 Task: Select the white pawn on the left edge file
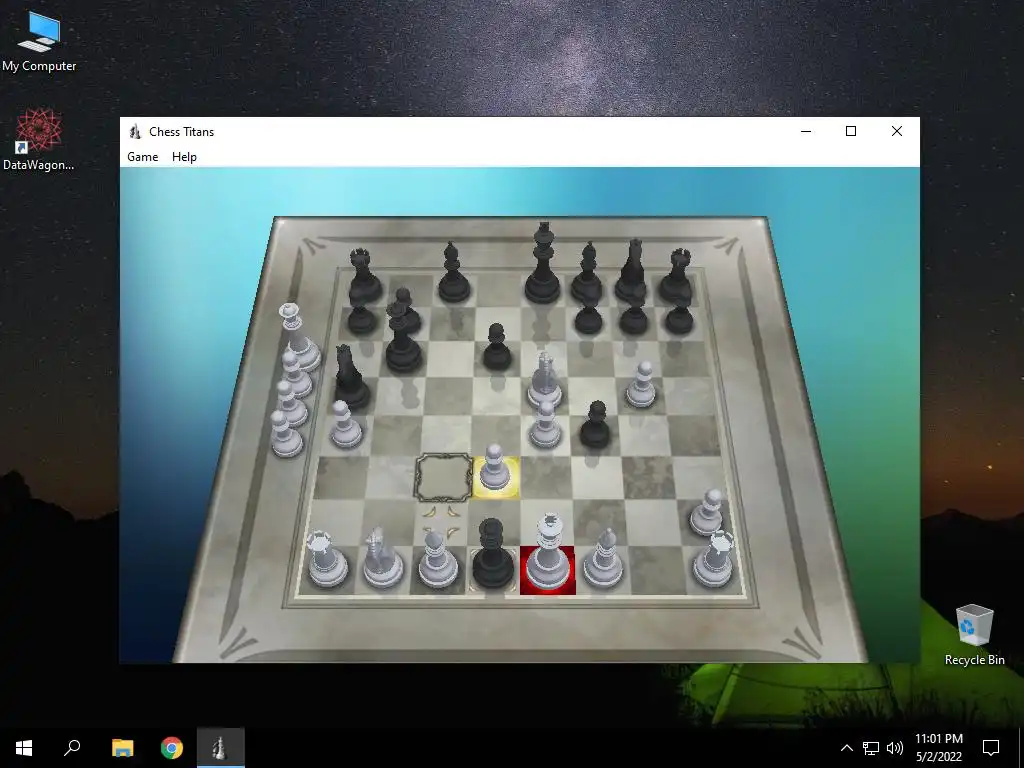(x=345, y=424)
